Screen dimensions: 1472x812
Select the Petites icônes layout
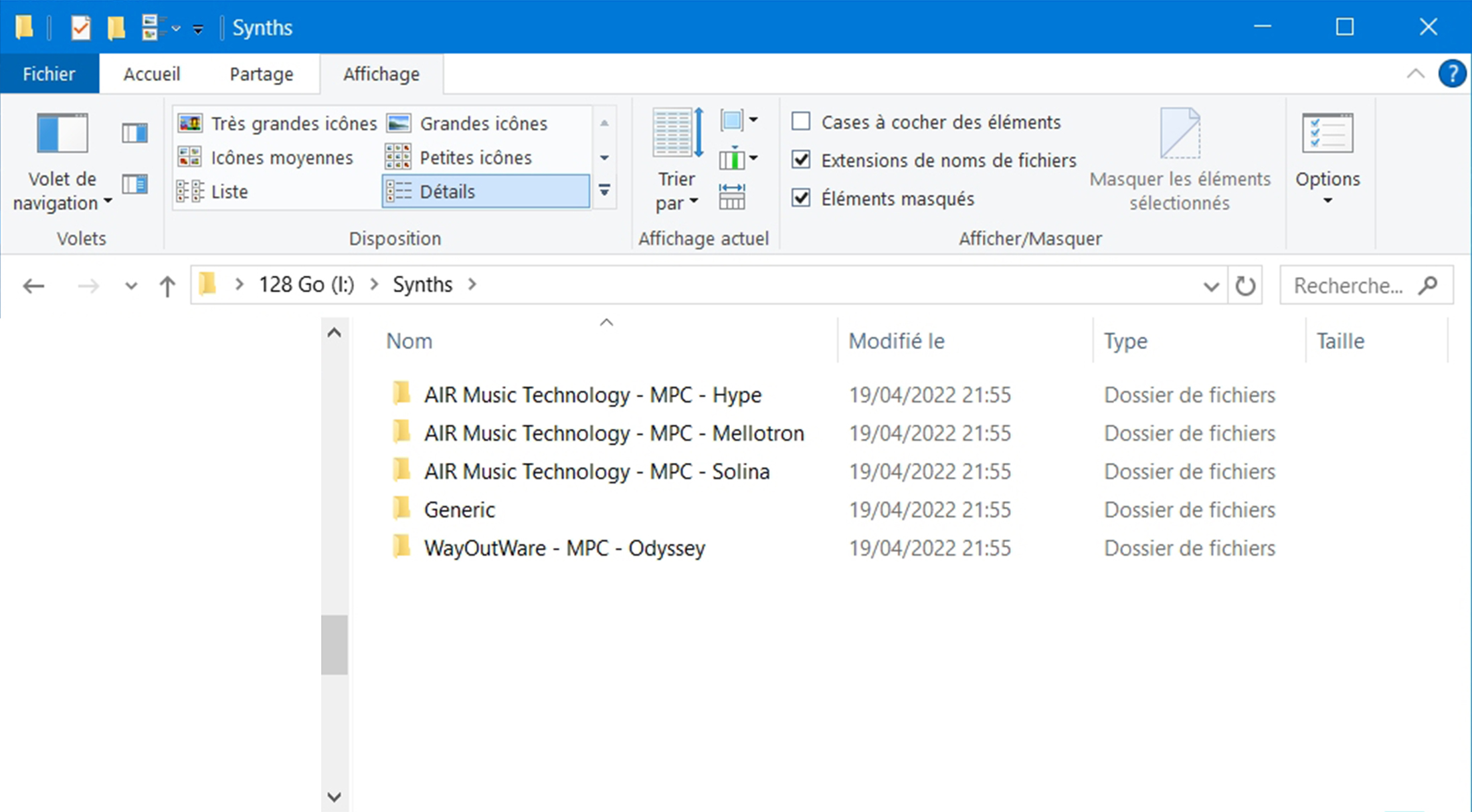pyautogui.click(x=475, y=158)
